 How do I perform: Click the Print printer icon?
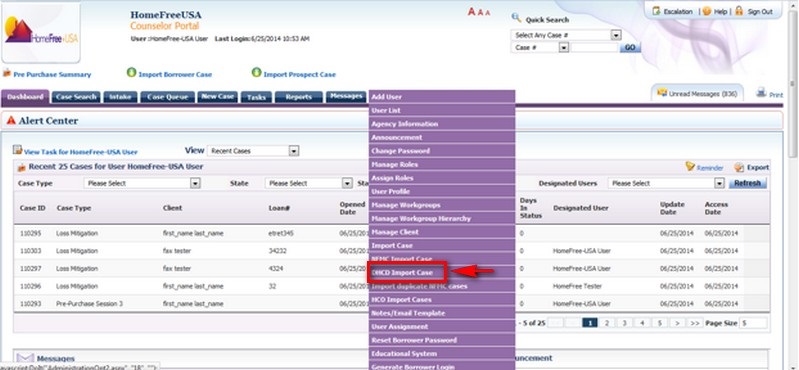click(761, 92)
